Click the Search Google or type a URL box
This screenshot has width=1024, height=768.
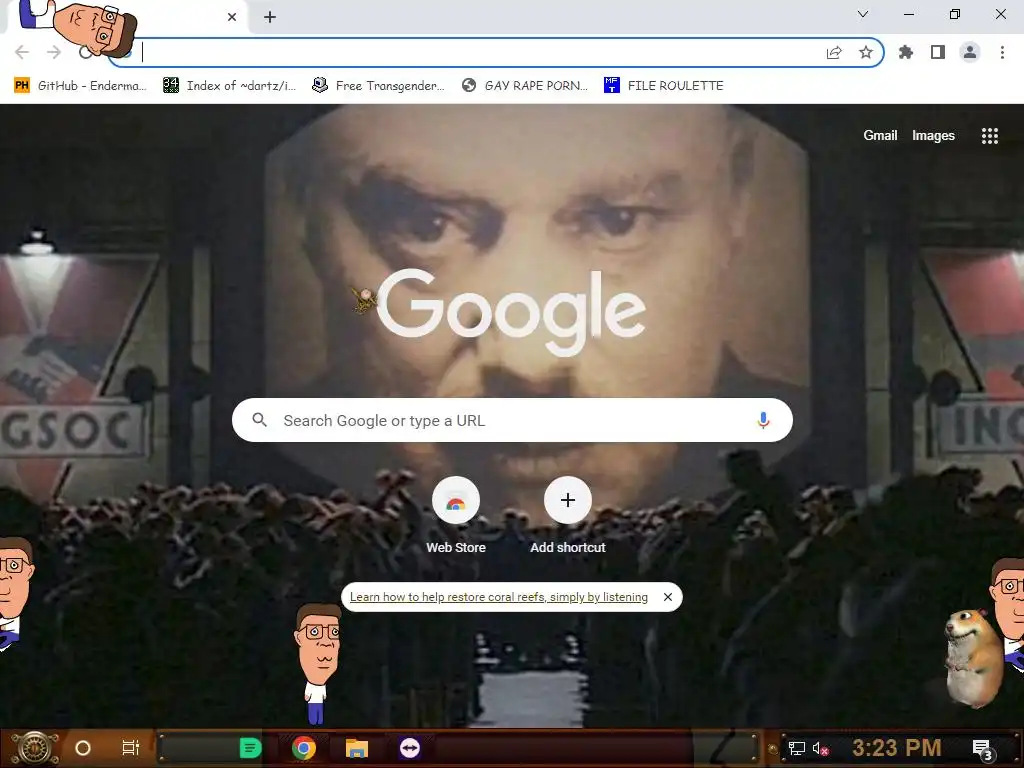pyautogui.click(x=513, y=420)
